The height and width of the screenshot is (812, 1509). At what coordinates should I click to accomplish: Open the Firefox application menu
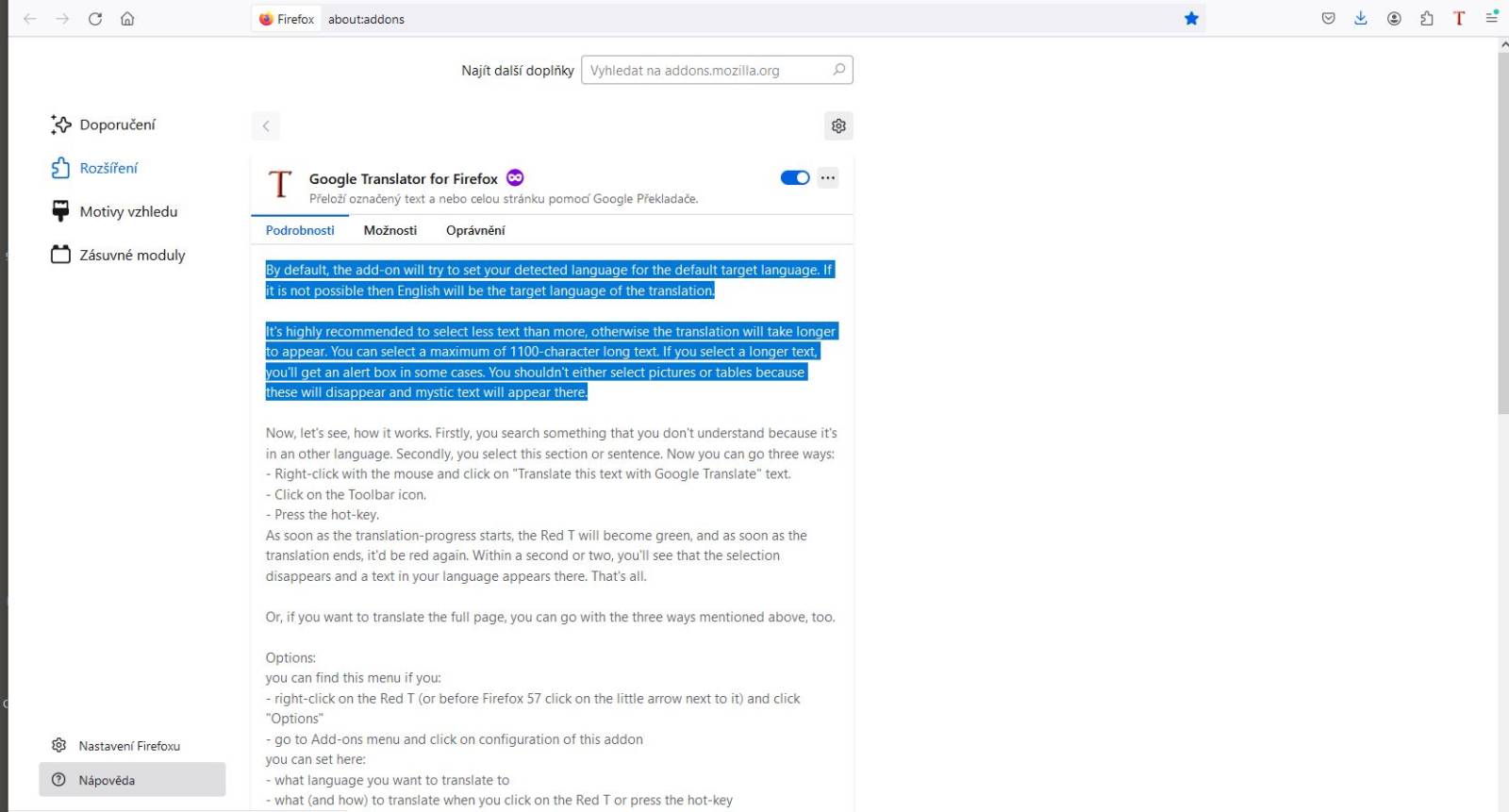(1491, 18)
